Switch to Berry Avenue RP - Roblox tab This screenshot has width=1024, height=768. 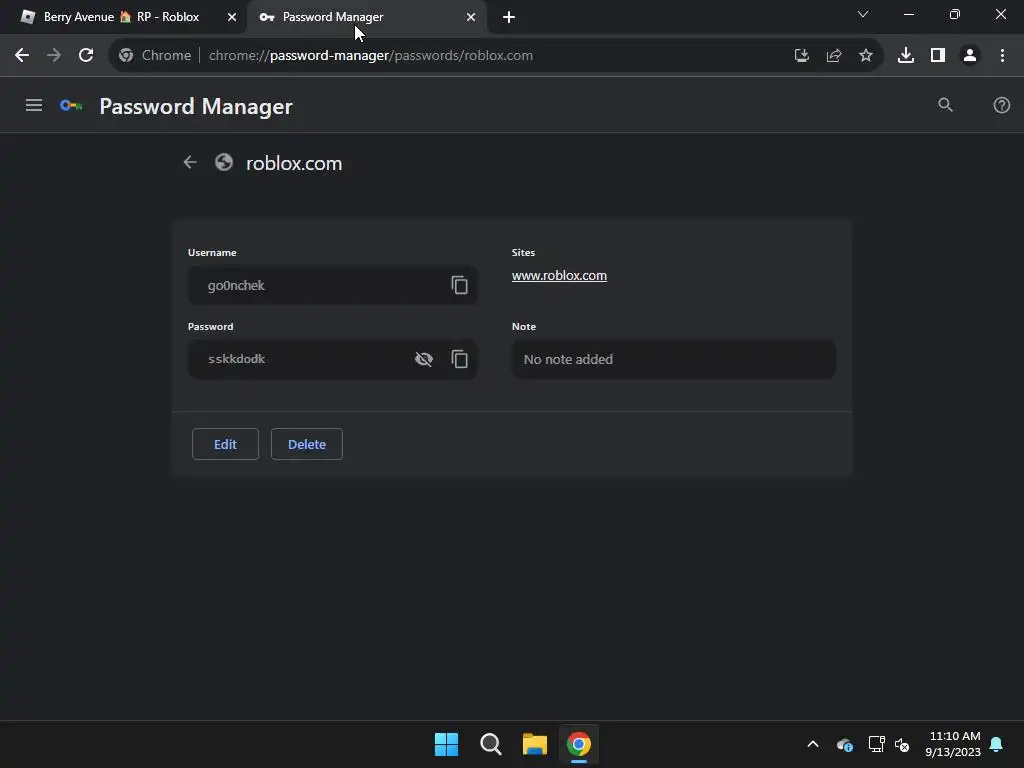(121, 17)
